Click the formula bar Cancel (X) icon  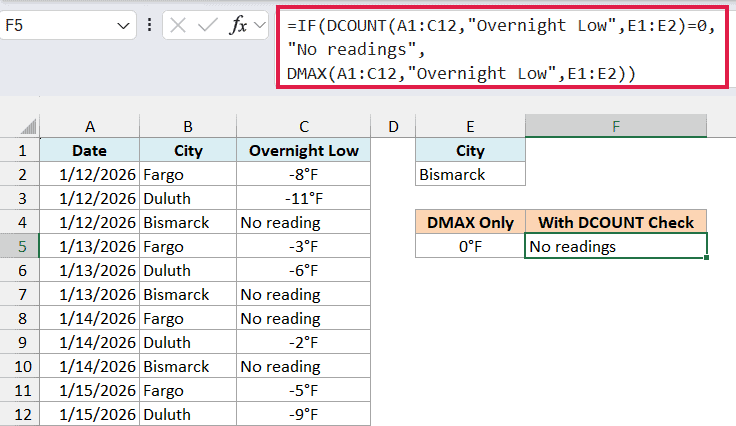(x=178, y=25)
